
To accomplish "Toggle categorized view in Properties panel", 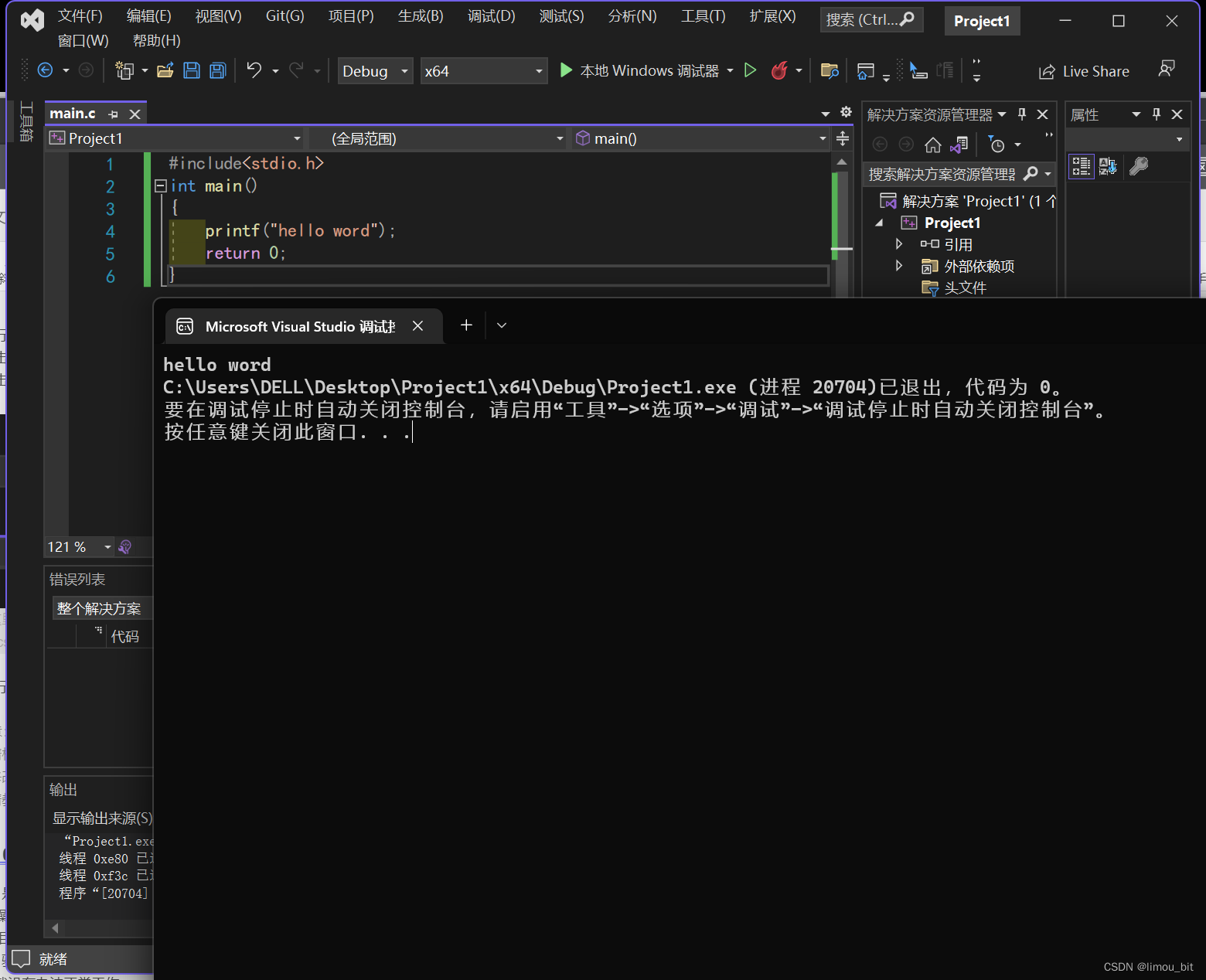I will click(1081, 166).
